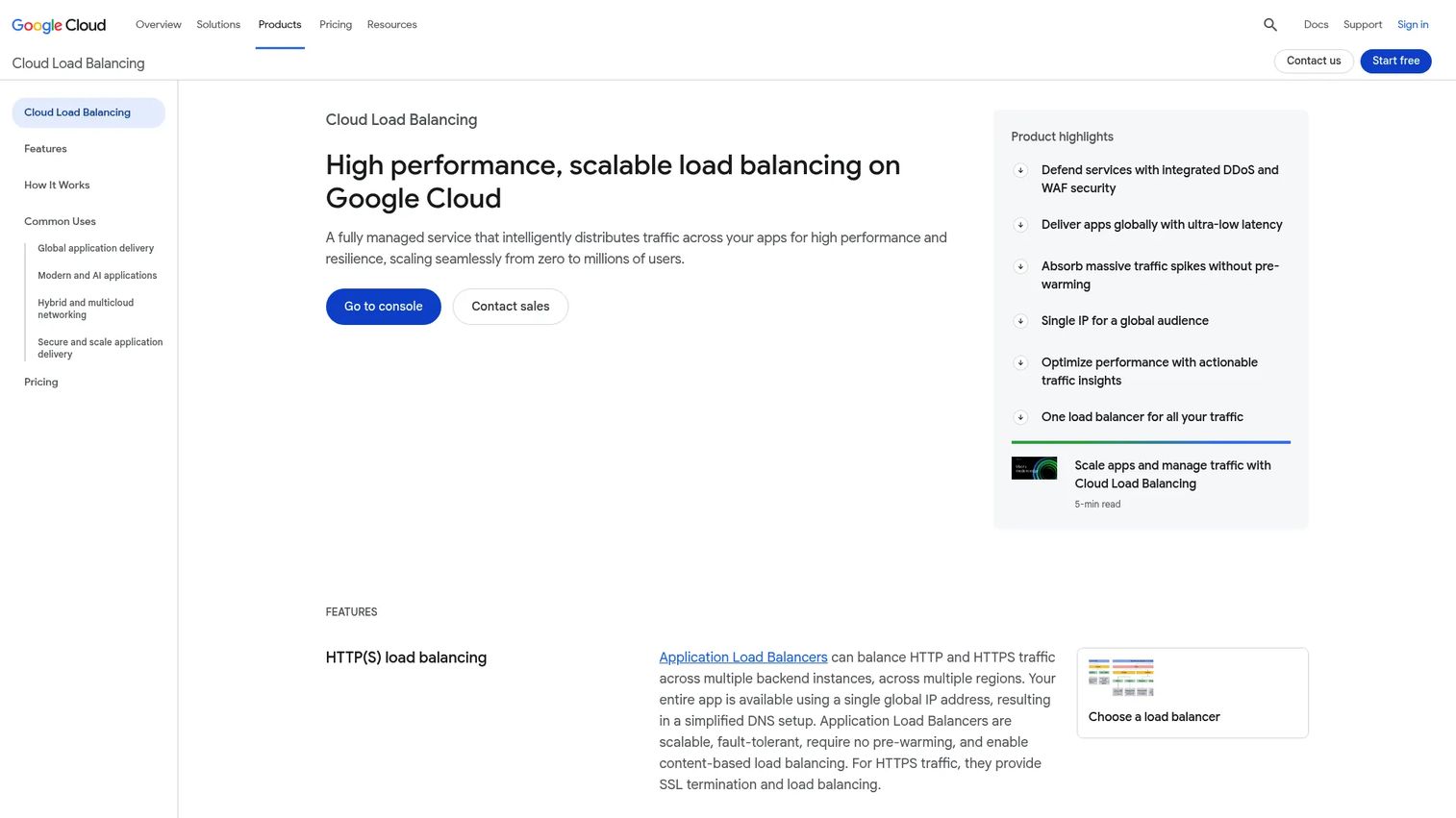Click arrow icon beside Single IP highlight

point(1020,321)
